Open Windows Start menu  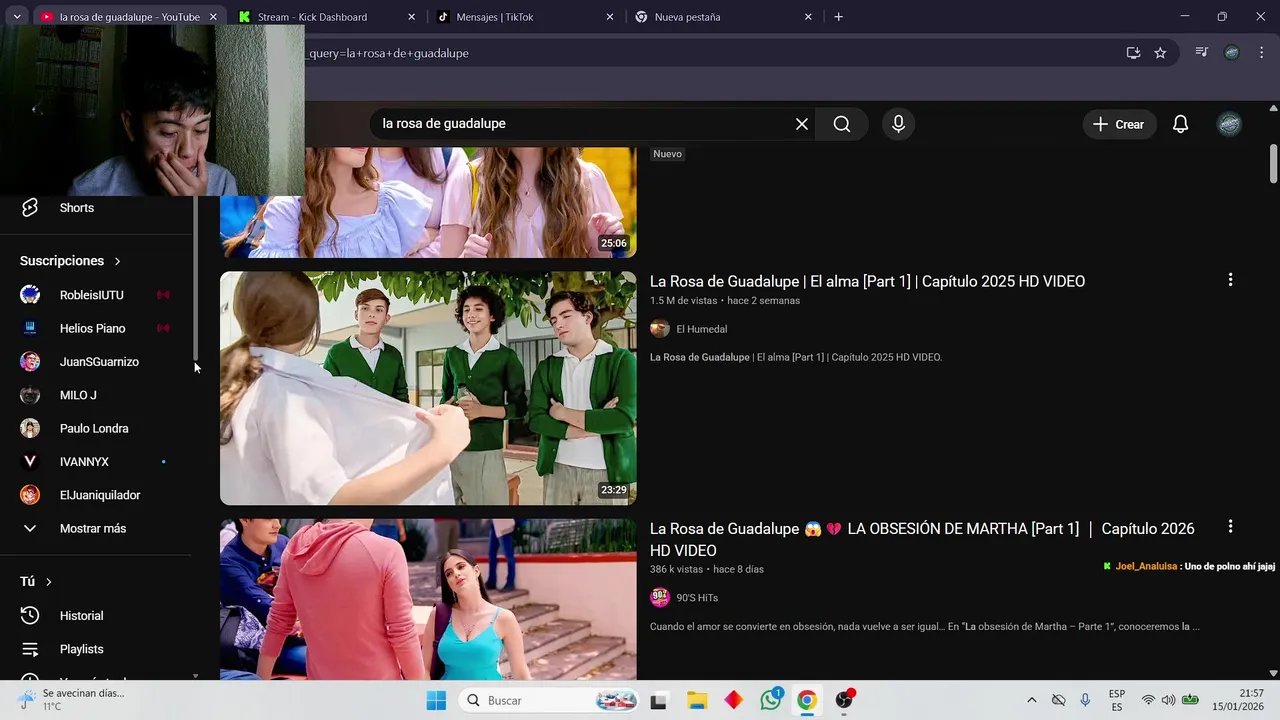click(436, 701)
